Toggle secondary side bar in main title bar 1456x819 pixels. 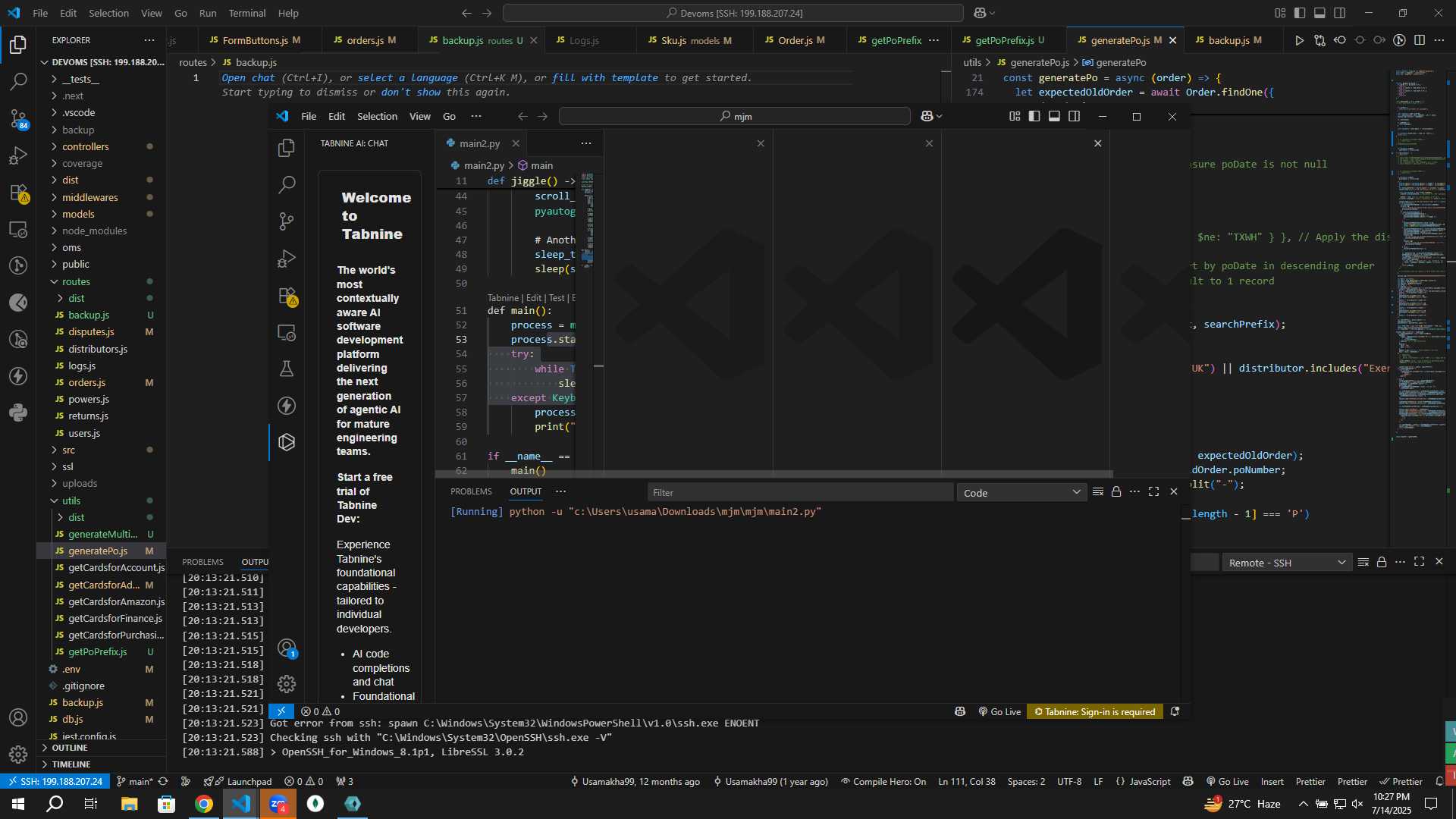point(1340,13)
